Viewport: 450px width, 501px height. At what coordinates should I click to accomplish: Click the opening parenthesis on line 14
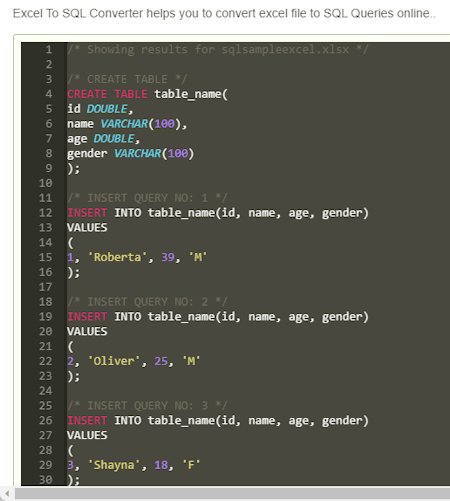[70, 242]
